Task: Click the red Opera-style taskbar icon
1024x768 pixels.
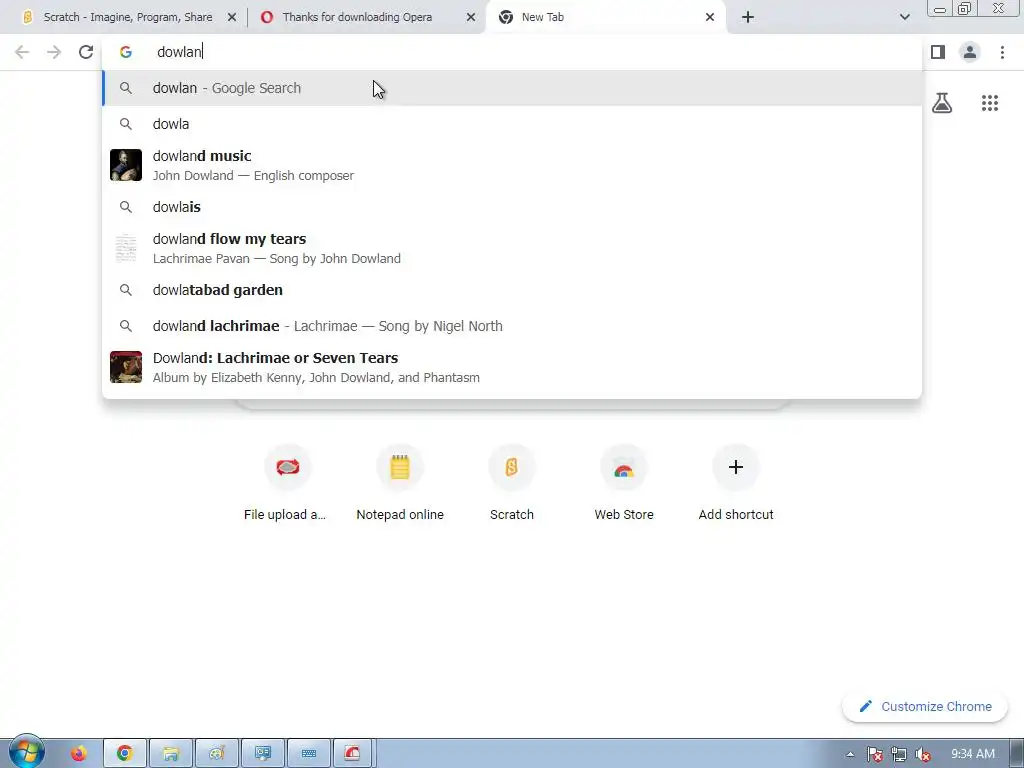Action: pyautogui.click(x=353, y=754)
